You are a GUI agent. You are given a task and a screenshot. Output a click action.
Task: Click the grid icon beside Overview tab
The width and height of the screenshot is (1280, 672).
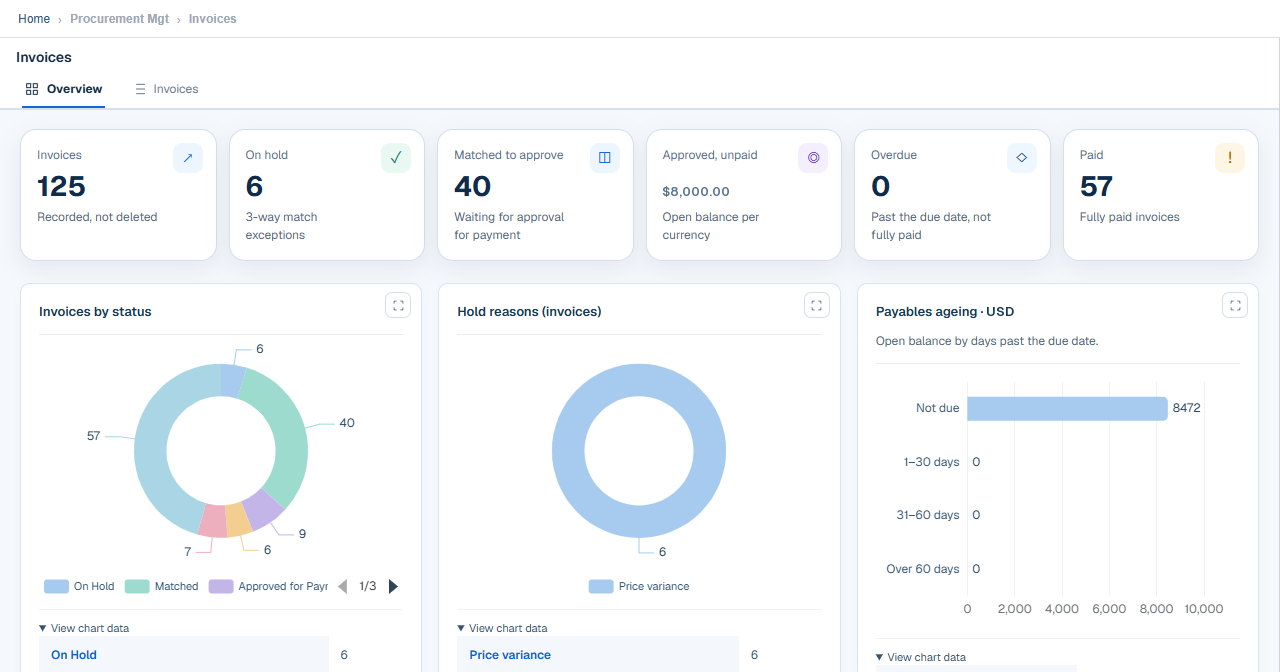(x=32, y=89)
